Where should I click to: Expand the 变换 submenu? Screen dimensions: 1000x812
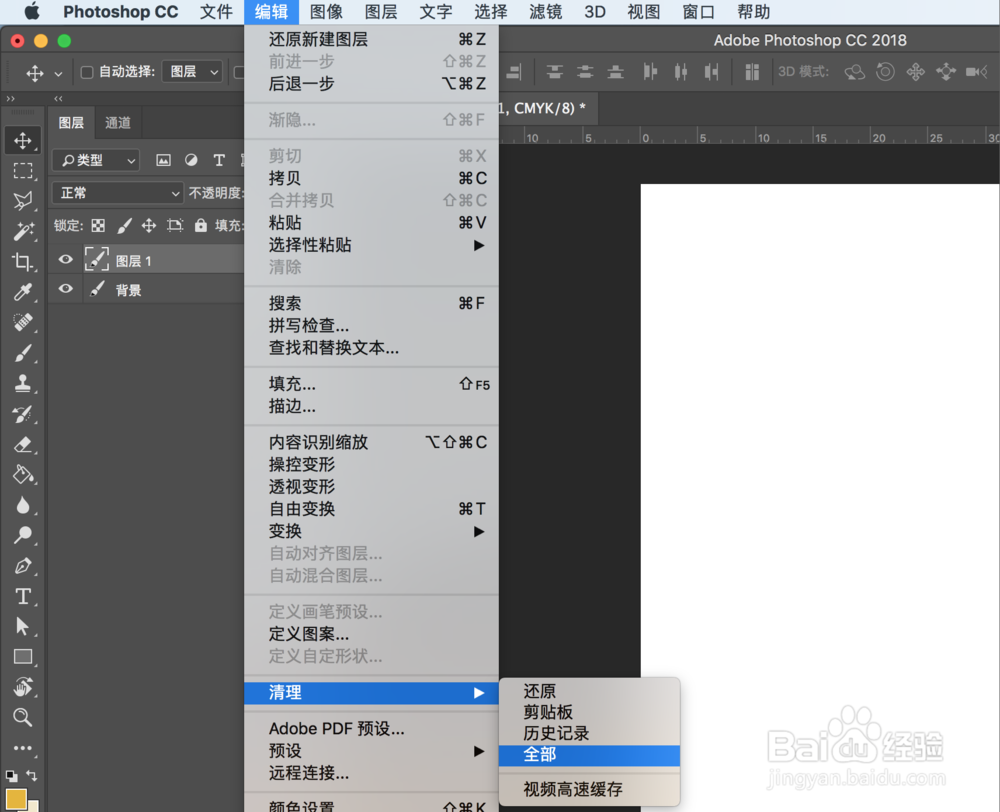371,531
